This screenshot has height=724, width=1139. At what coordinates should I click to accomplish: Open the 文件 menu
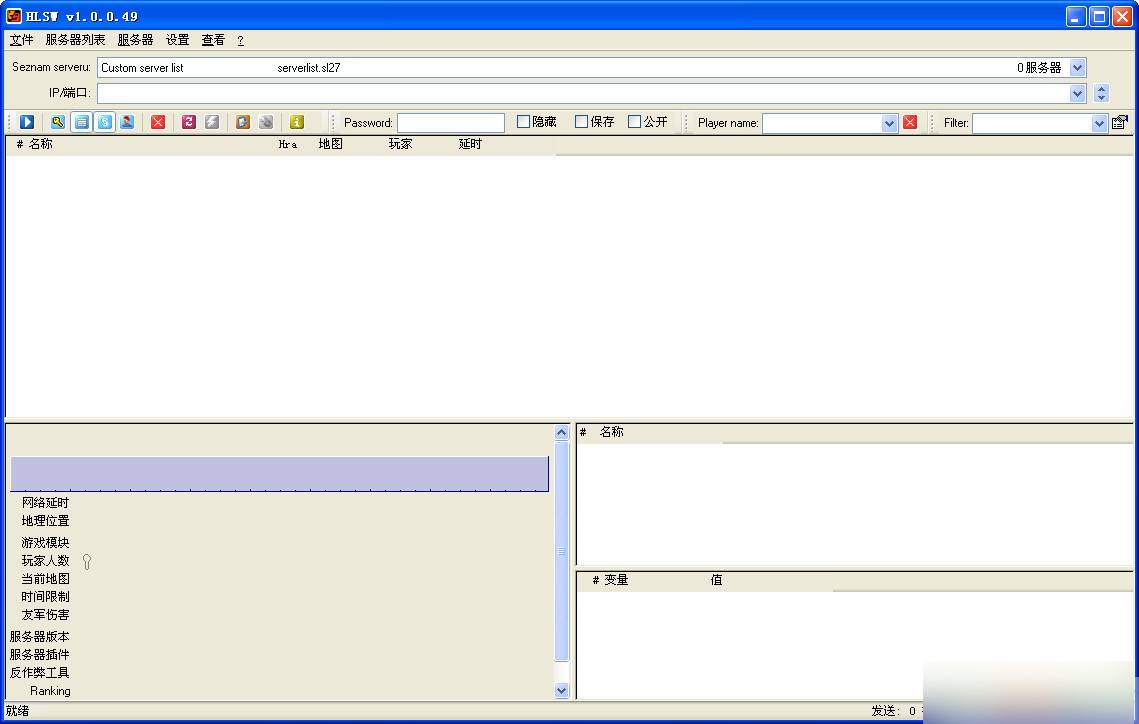[21, 40]
